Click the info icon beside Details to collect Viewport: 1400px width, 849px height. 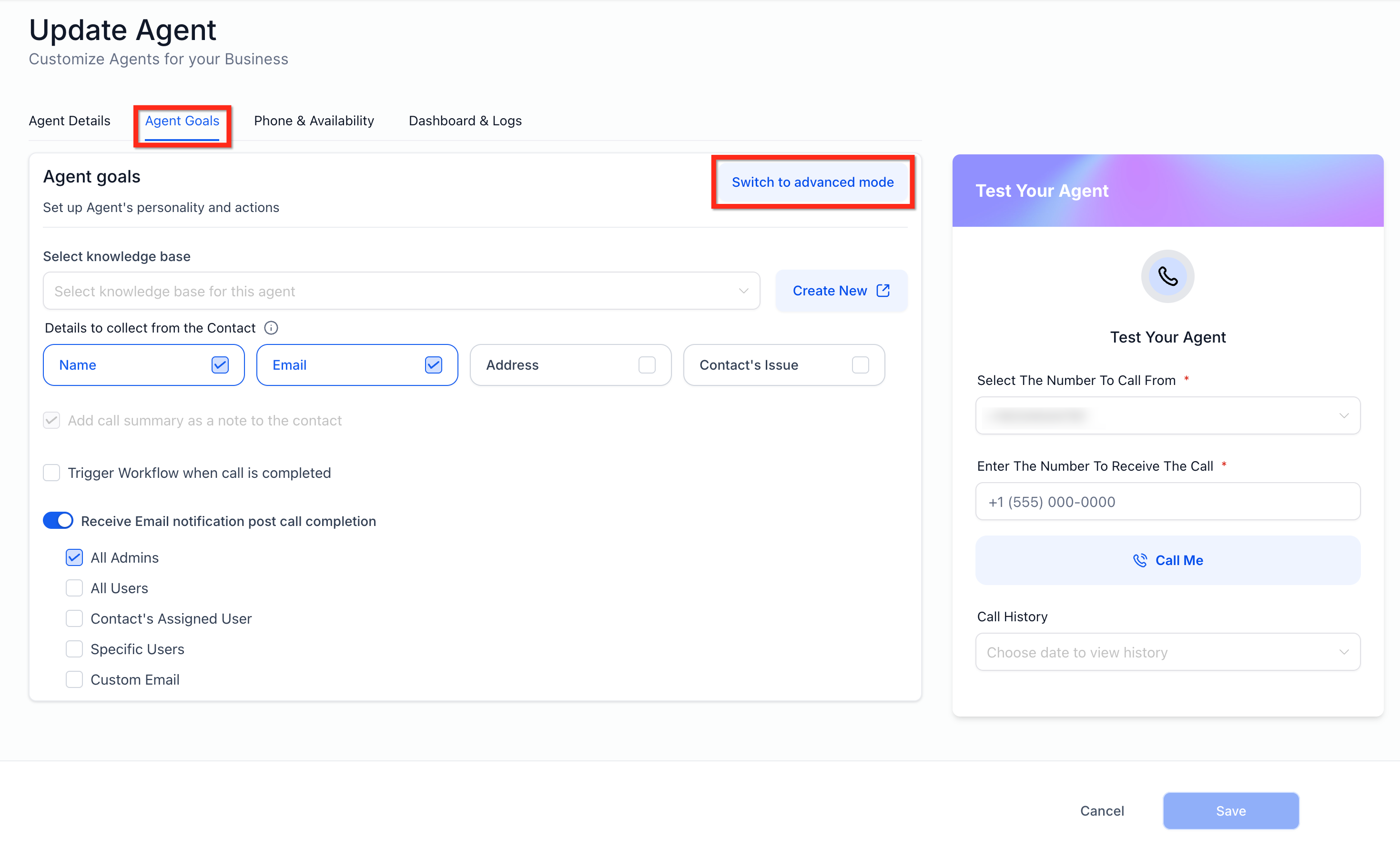click(271, 328)
